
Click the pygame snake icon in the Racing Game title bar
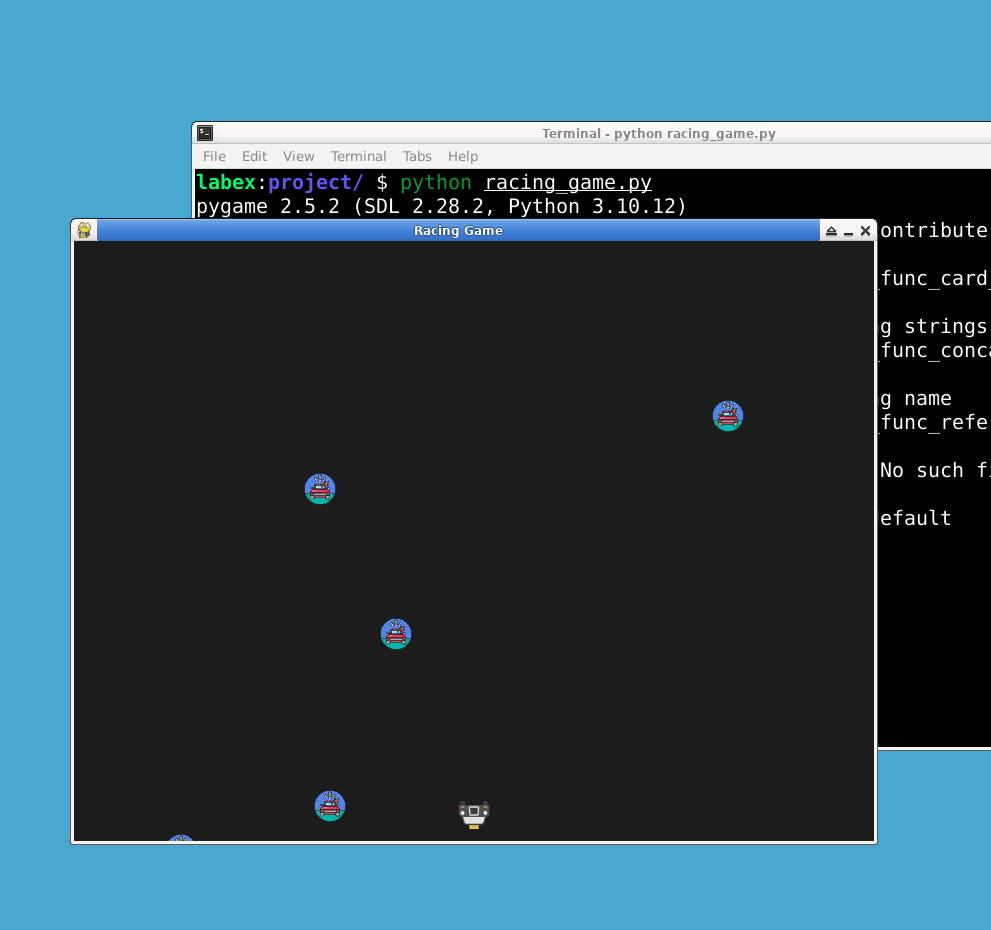pos(85,231)
